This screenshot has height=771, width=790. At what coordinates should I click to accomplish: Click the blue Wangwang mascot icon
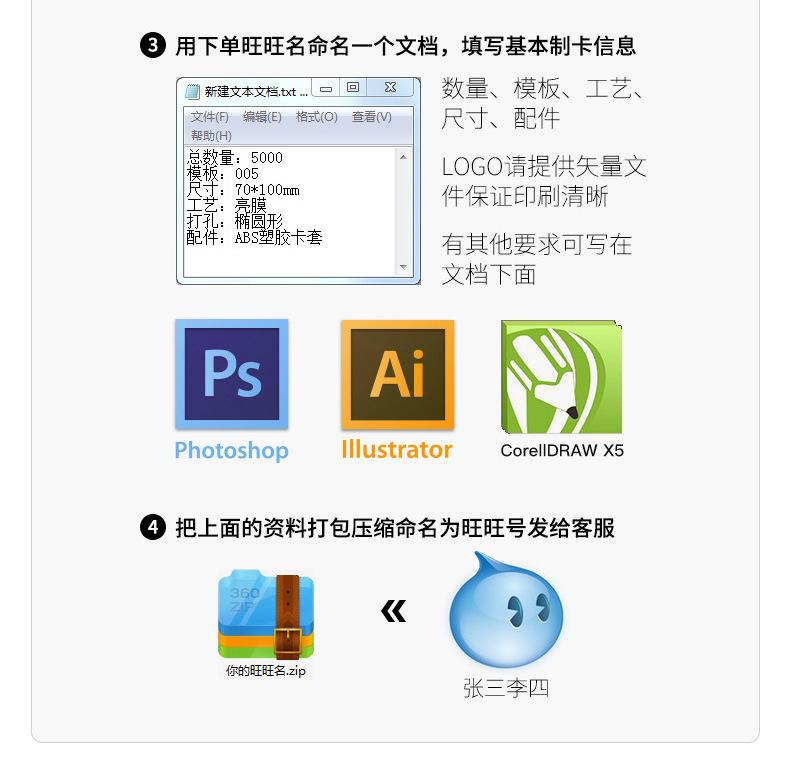pos(506,610)
